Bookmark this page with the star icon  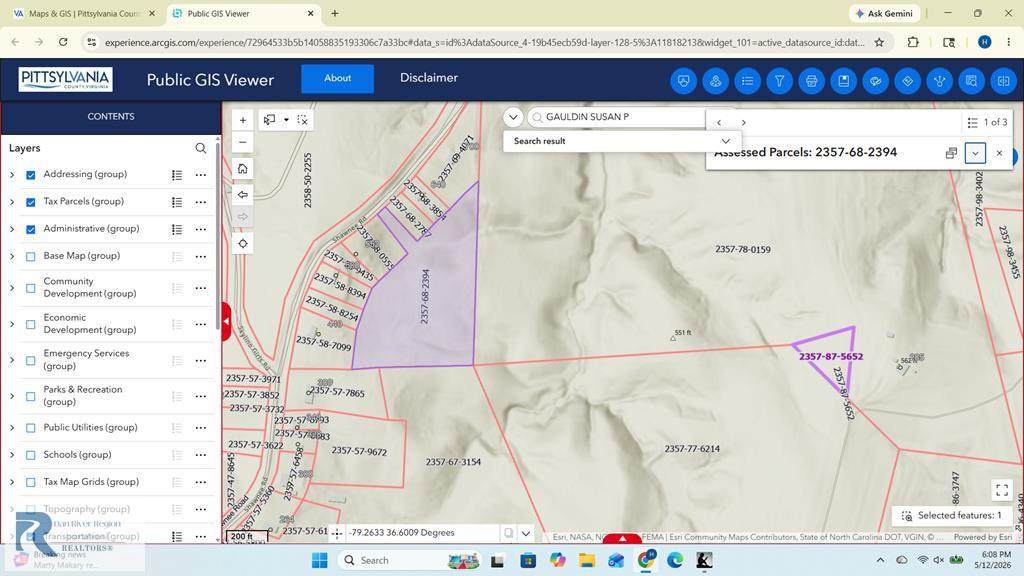[x=879, y=42]
